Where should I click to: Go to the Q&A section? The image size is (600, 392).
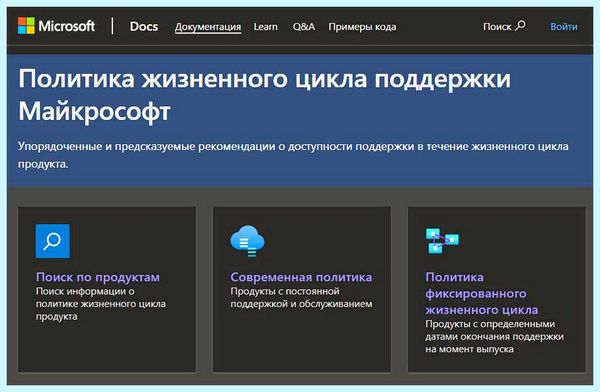(304, 27)
